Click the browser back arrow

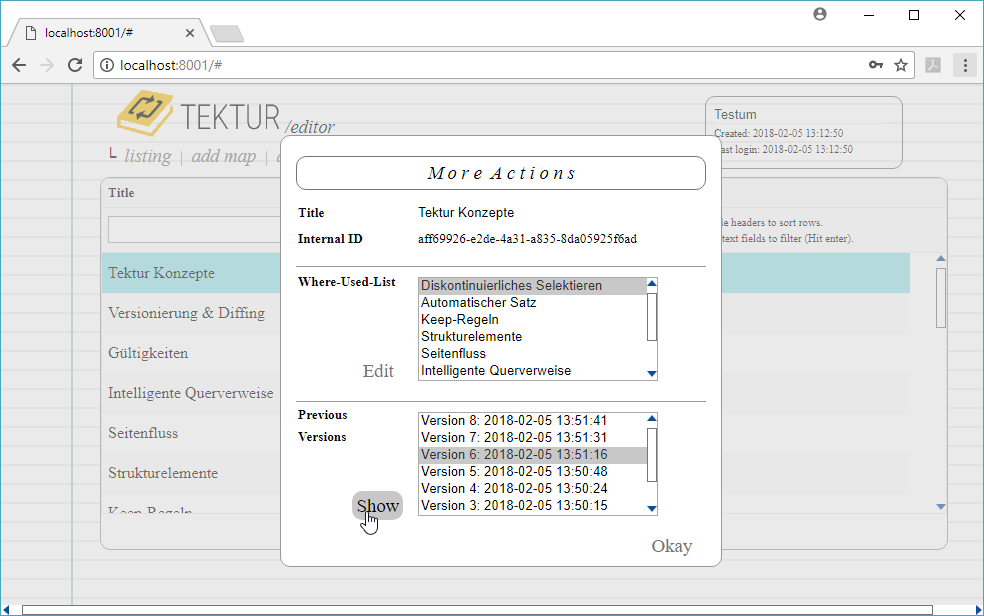tap(19, 65)
